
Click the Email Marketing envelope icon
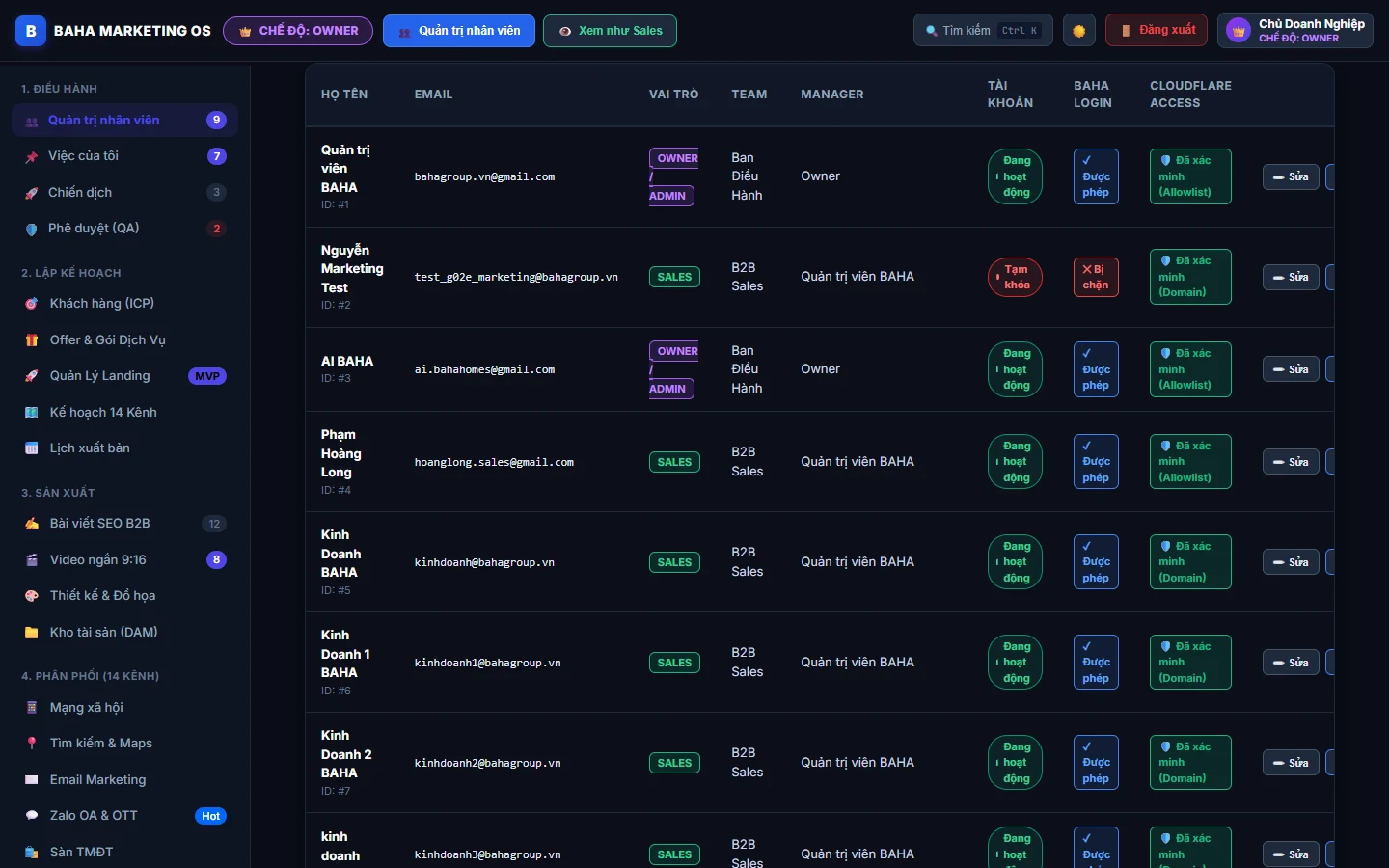click(32, 780)
